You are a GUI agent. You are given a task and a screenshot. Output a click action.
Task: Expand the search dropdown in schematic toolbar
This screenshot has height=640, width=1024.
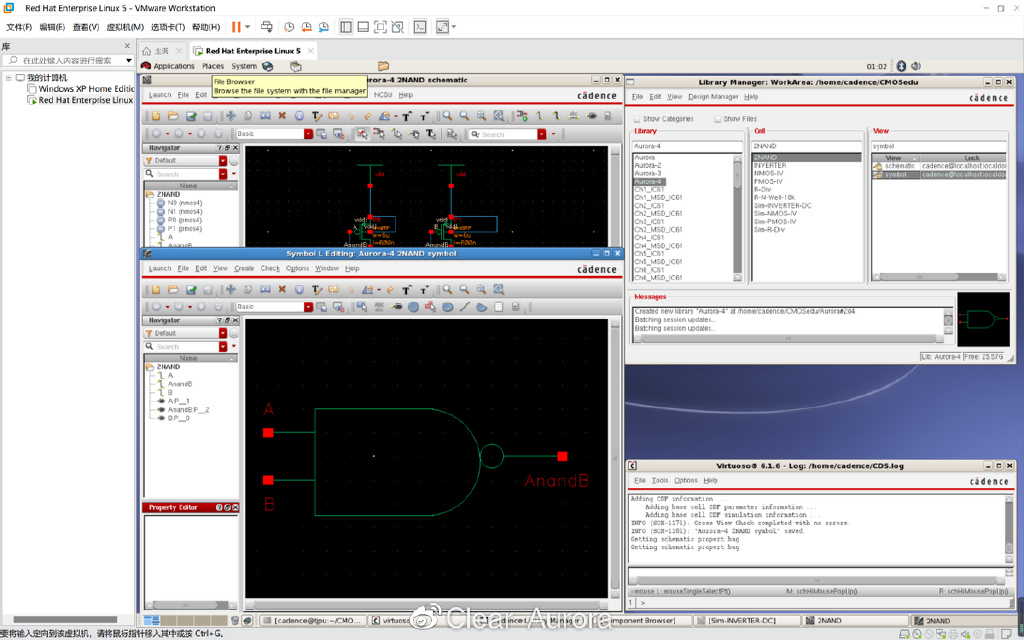tap(541, 134)
